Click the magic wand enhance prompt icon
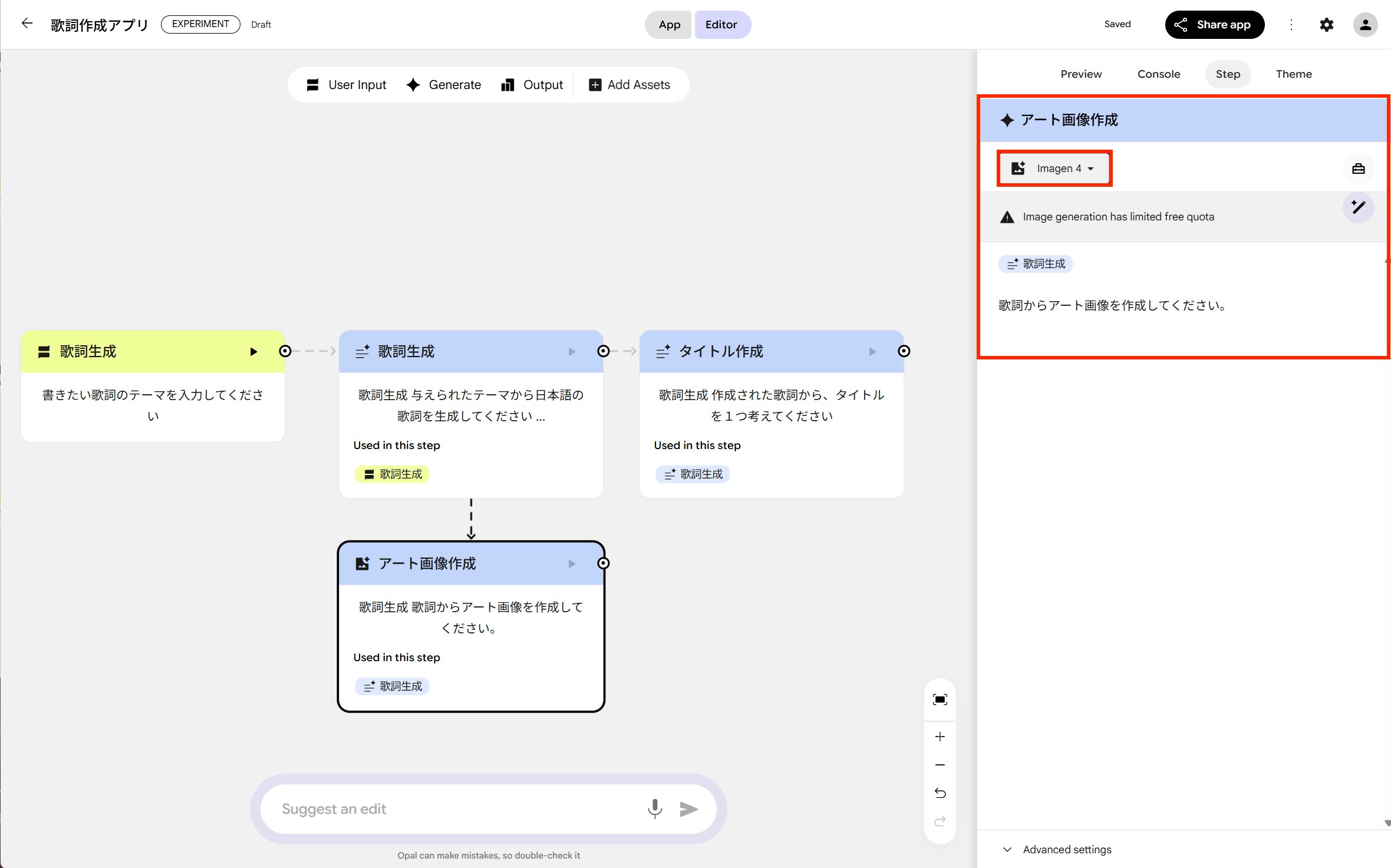Image resolution: width=1391 pixels, height=868 pixels. (1358, 207)
